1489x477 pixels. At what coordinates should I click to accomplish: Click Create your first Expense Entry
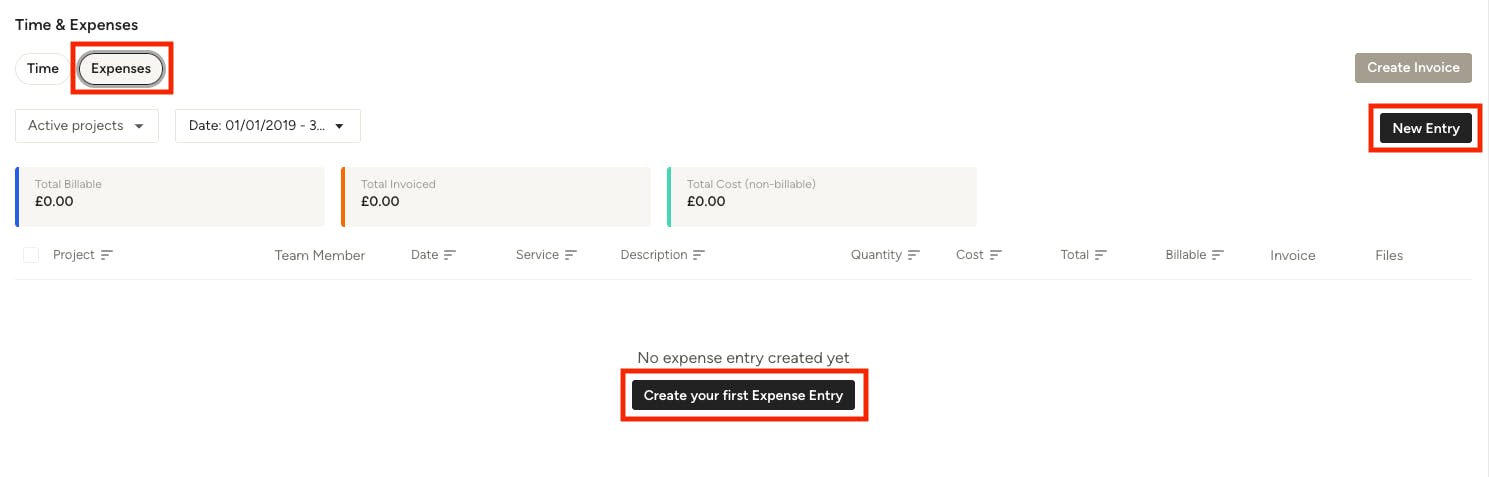743,395
